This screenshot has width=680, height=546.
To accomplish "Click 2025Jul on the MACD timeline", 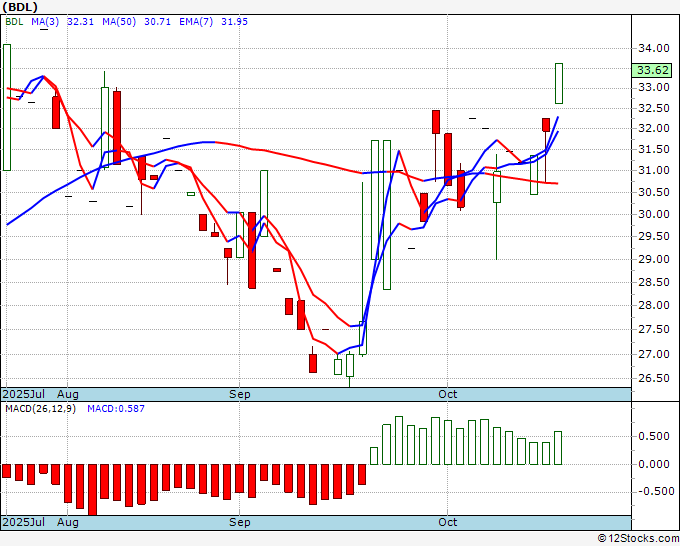I will tap(24, 522).
